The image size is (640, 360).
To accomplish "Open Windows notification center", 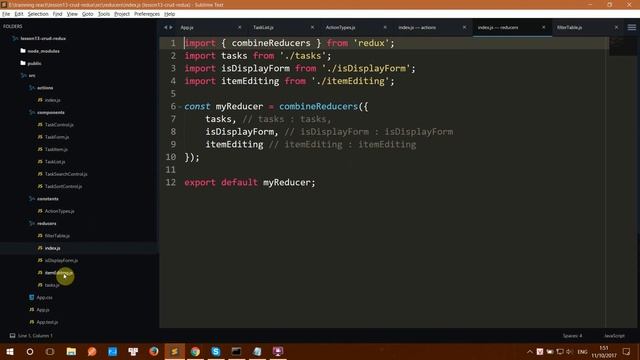I will (627, 351).
